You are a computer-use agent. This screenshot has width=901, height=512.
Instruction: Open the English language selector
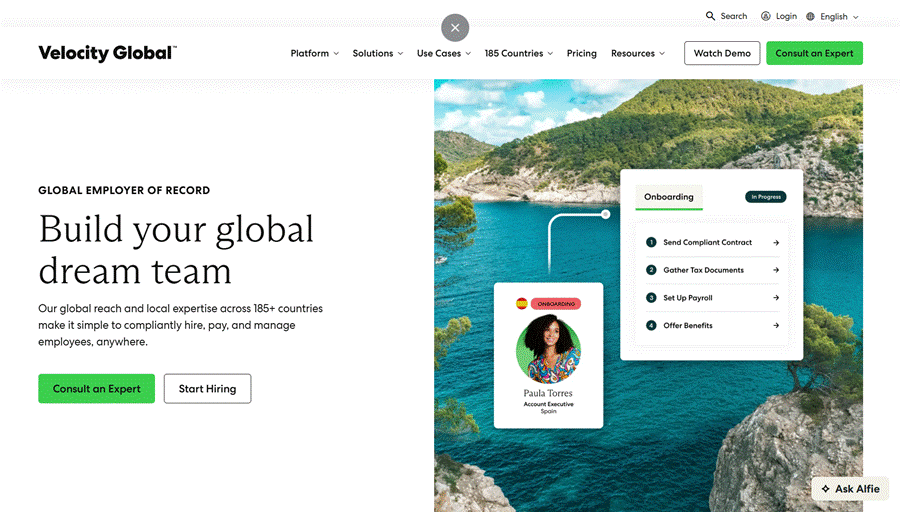pyautogui.click(x=838, y=17)
